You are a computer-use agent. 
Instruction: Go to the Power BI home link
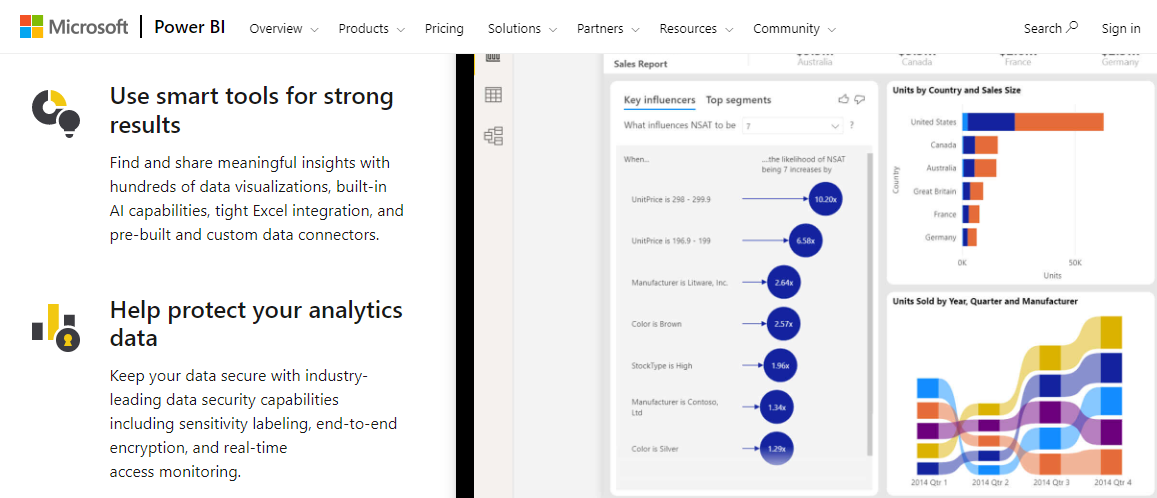pyautogui.click(x=189, y=28)
